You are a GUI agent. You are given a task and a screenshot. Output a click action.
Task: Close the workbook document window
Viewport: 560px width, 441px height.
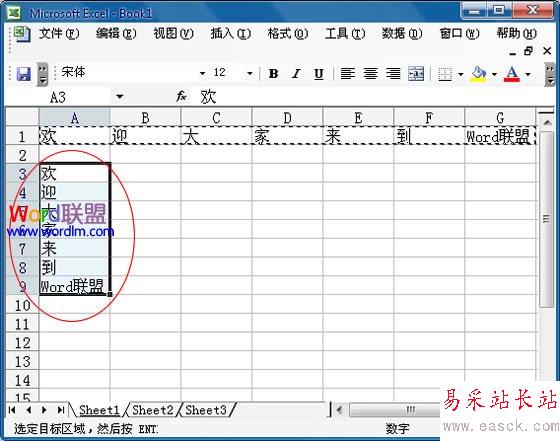click(547, 51)
